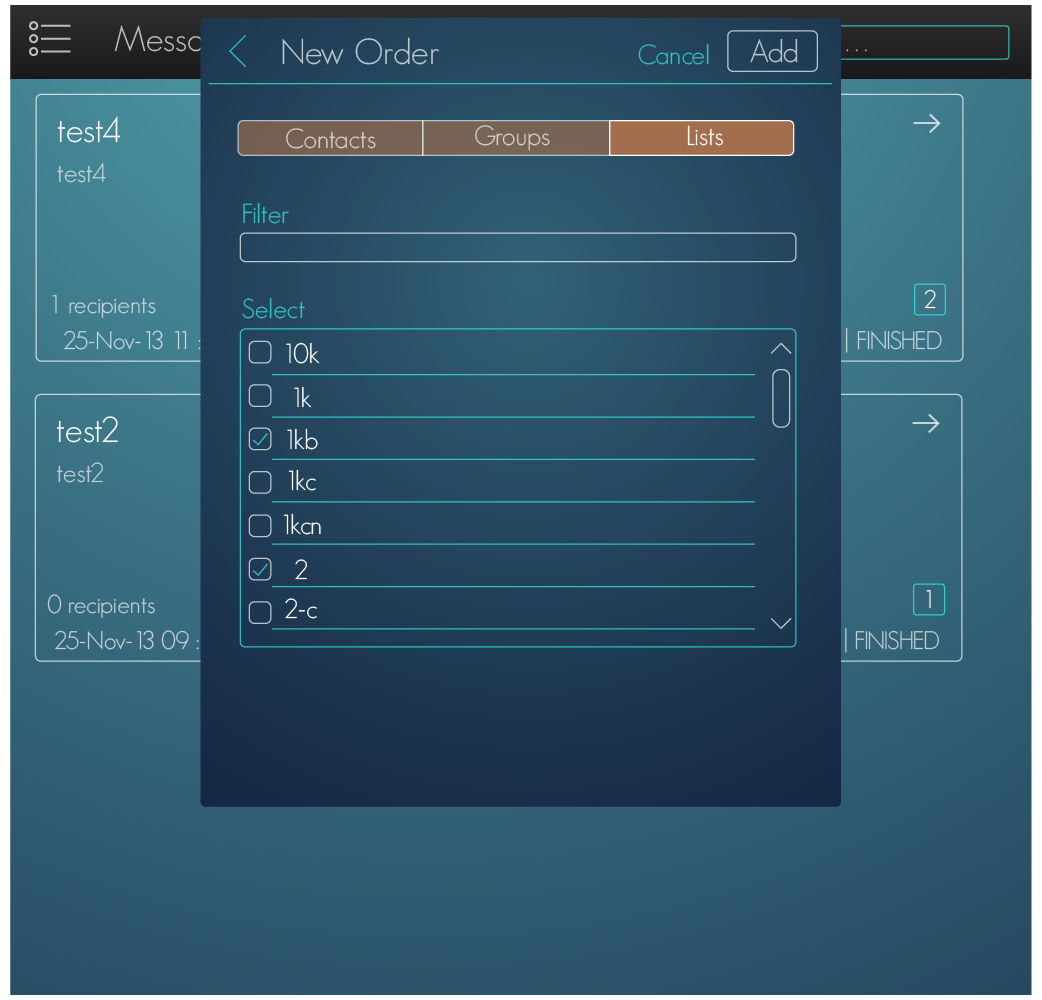Open test4 message via arrow icon
The width and height of the screenshot is (1042, 1000).
tap(926, 124)
